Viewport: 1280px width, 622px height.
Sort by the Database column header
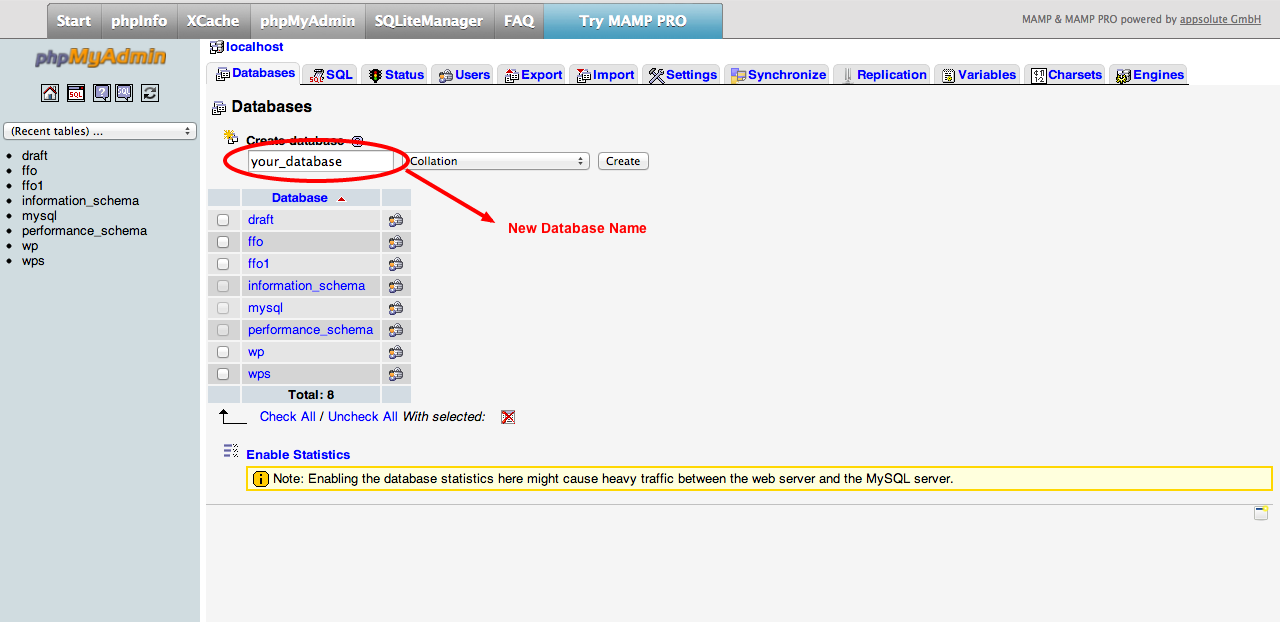point(300,198)
